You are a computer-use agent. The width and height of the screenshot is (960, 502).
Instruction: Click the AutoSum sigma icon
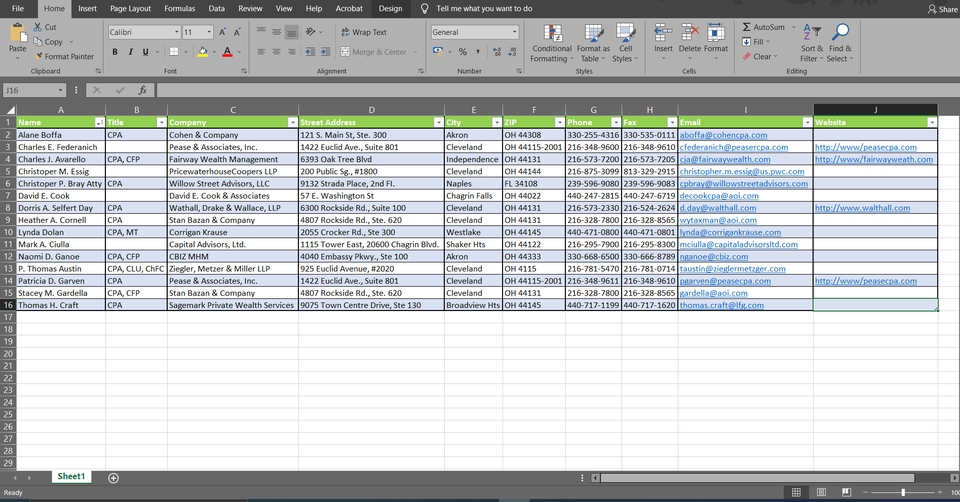point(746,27)
